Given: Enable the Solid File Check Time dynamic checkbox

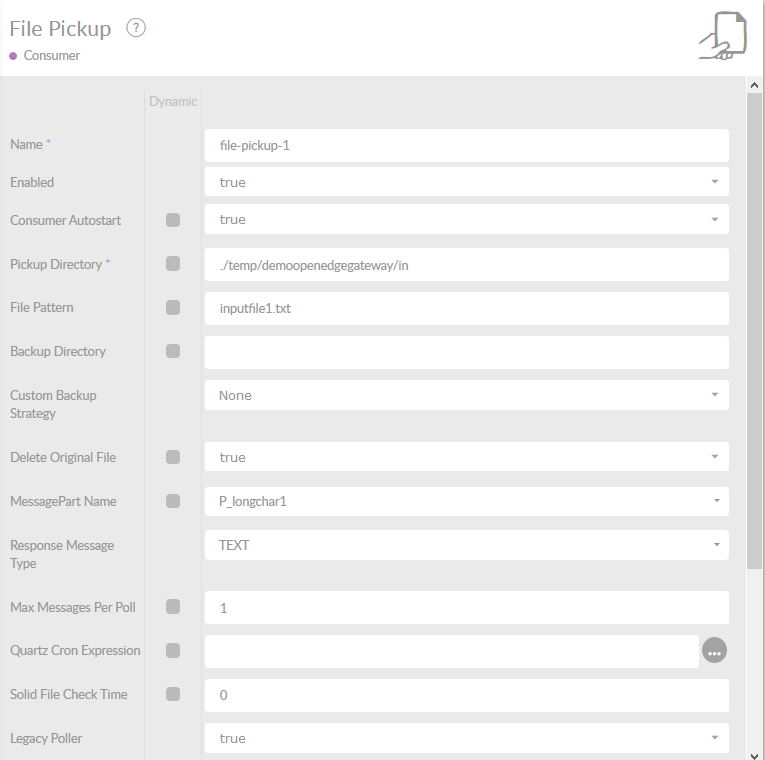Looking at the screenshot, I should 173,694.
